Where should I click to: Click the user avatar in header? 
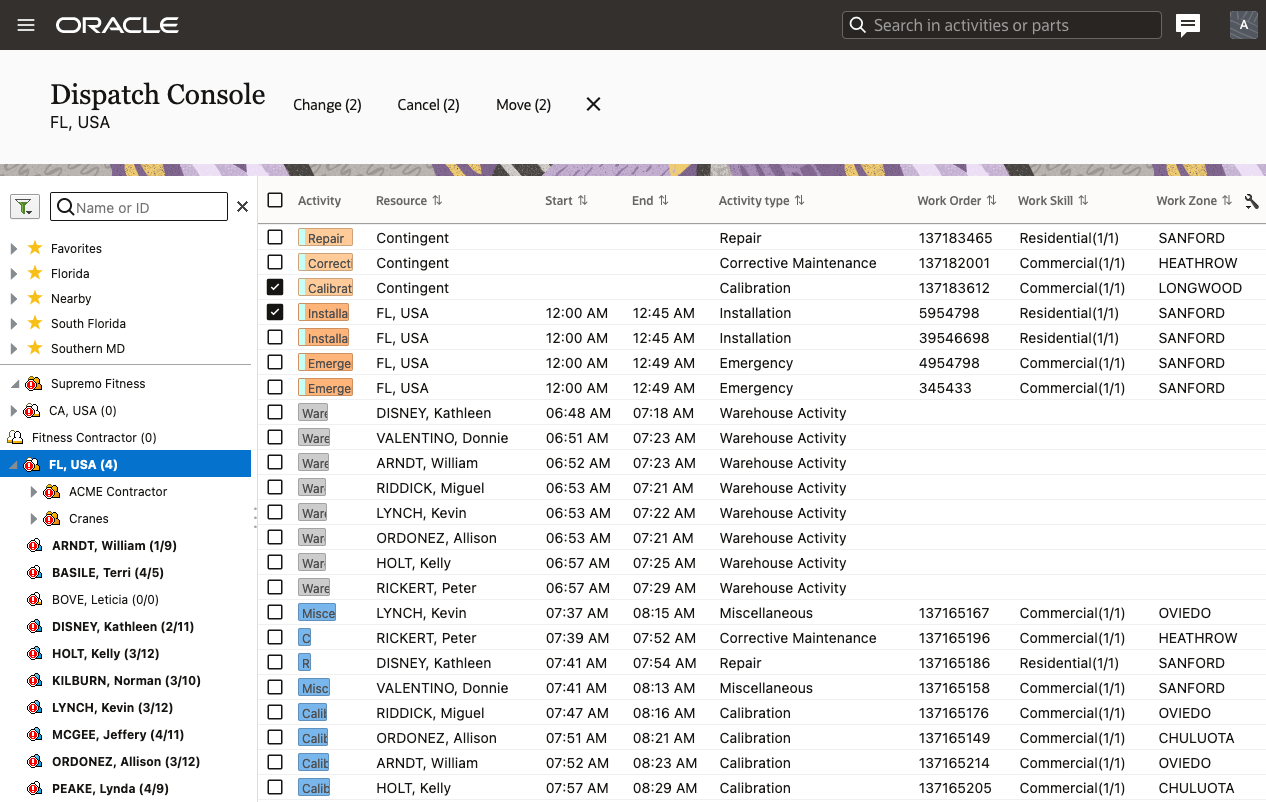(1243, 25)
